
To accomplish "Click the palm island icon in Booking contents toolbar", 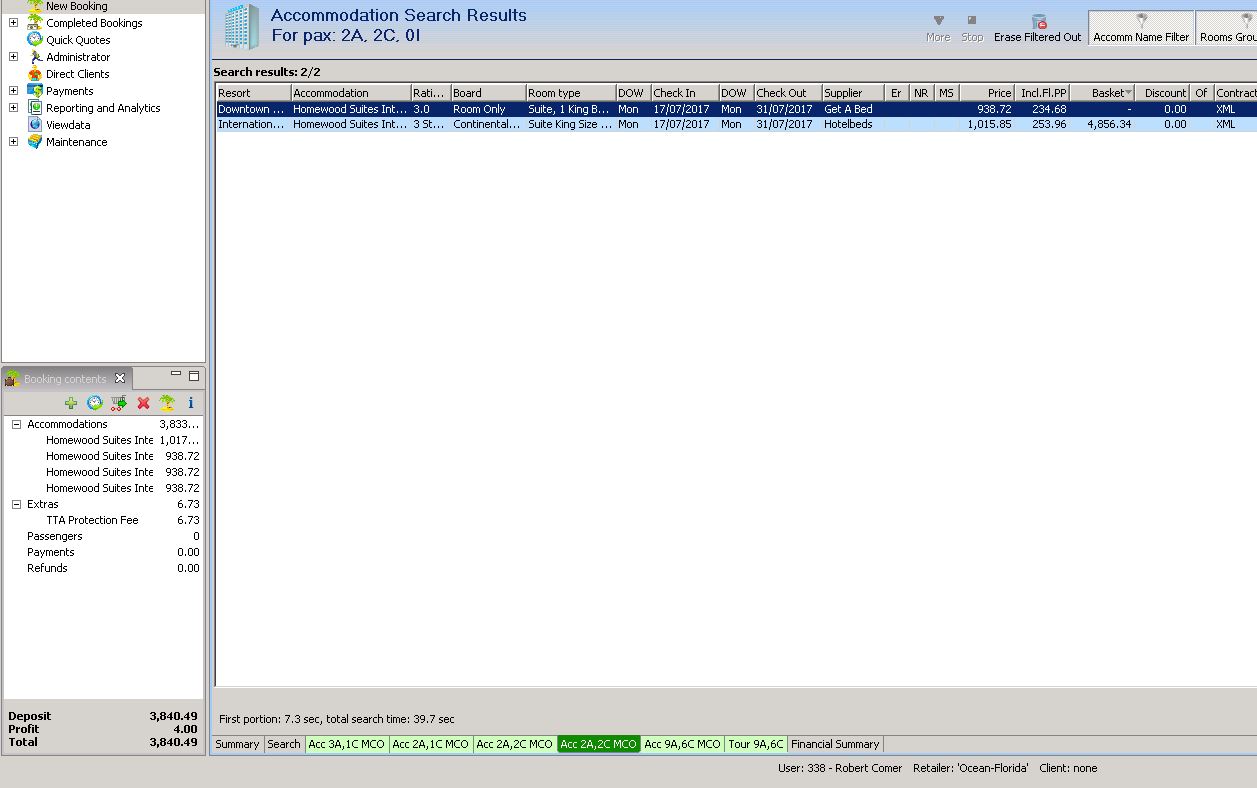I will point(167,403).
